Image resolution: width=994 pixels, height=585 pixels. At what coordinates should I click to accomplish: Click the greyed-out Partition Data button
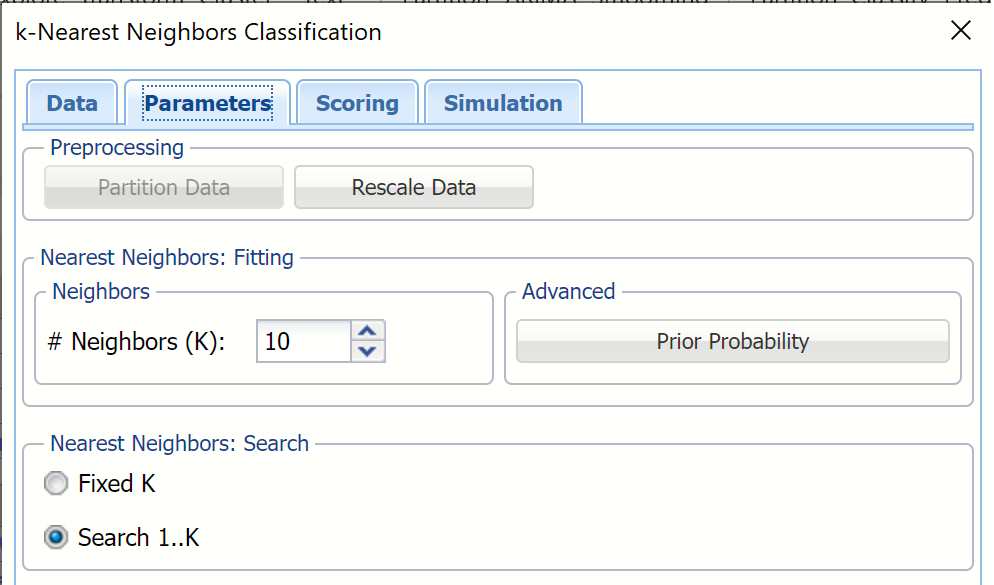click(164, 187)
